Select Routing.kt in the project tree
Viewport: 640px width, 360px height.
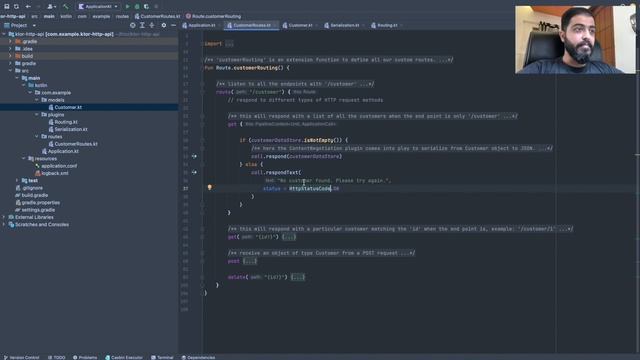click(x=63, y=122)
